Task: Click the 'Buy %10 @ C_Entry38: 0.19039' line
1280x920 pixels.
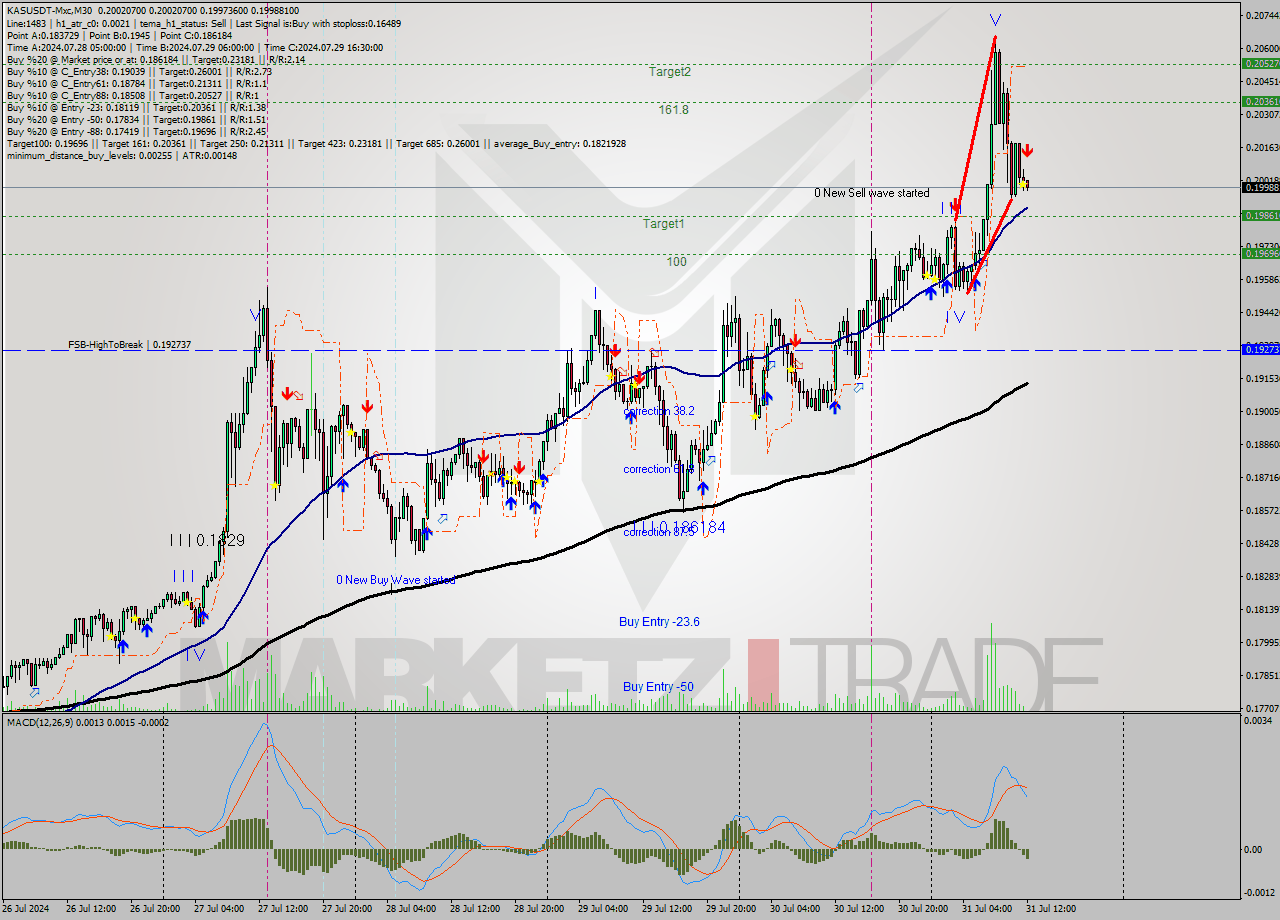Action: 140,71
